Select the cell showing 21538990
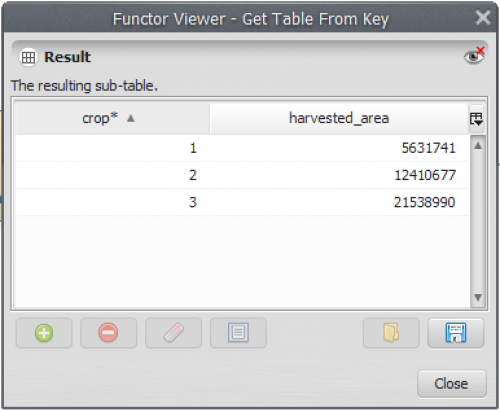 point(339,202)
